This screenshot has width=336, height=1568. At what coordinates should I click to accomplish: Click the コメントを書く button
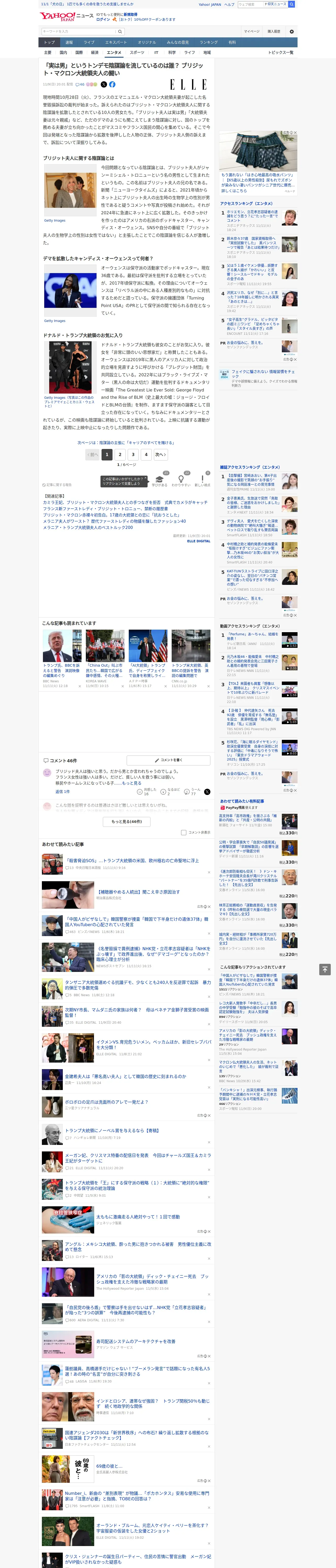coord(168,760)
